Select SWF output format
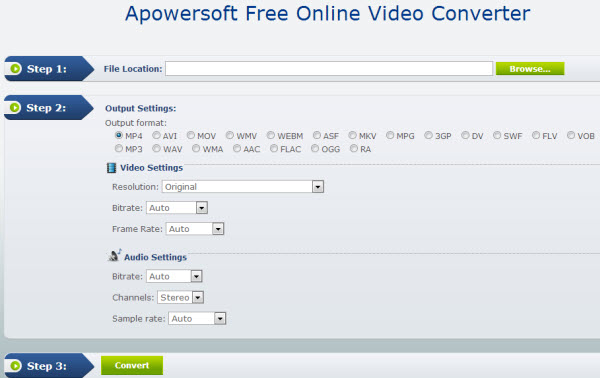Screen dimensions: 600x378 click(497, 135)
